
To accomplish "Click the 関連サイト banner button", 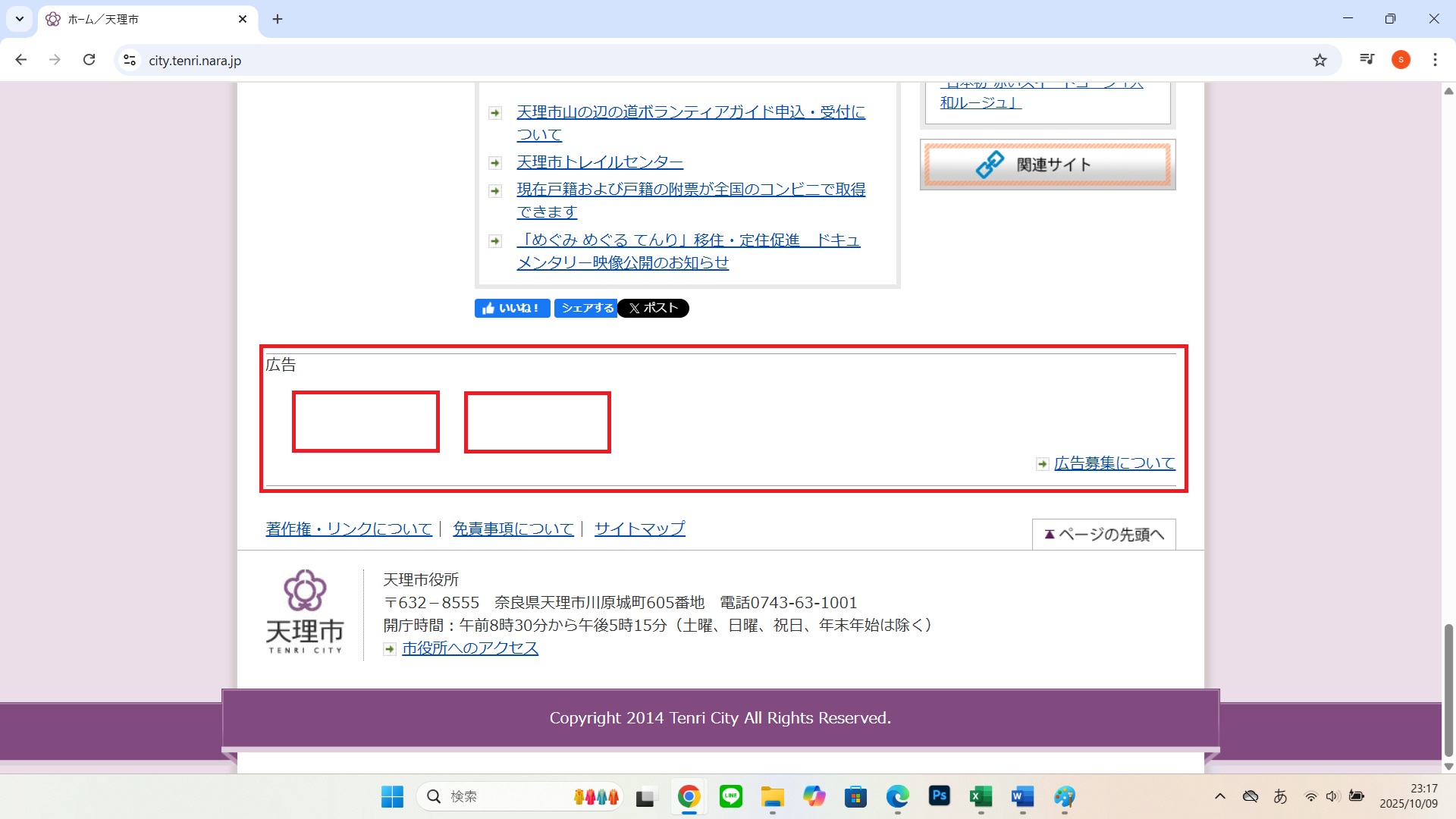I will click(x=1047, y=165).
